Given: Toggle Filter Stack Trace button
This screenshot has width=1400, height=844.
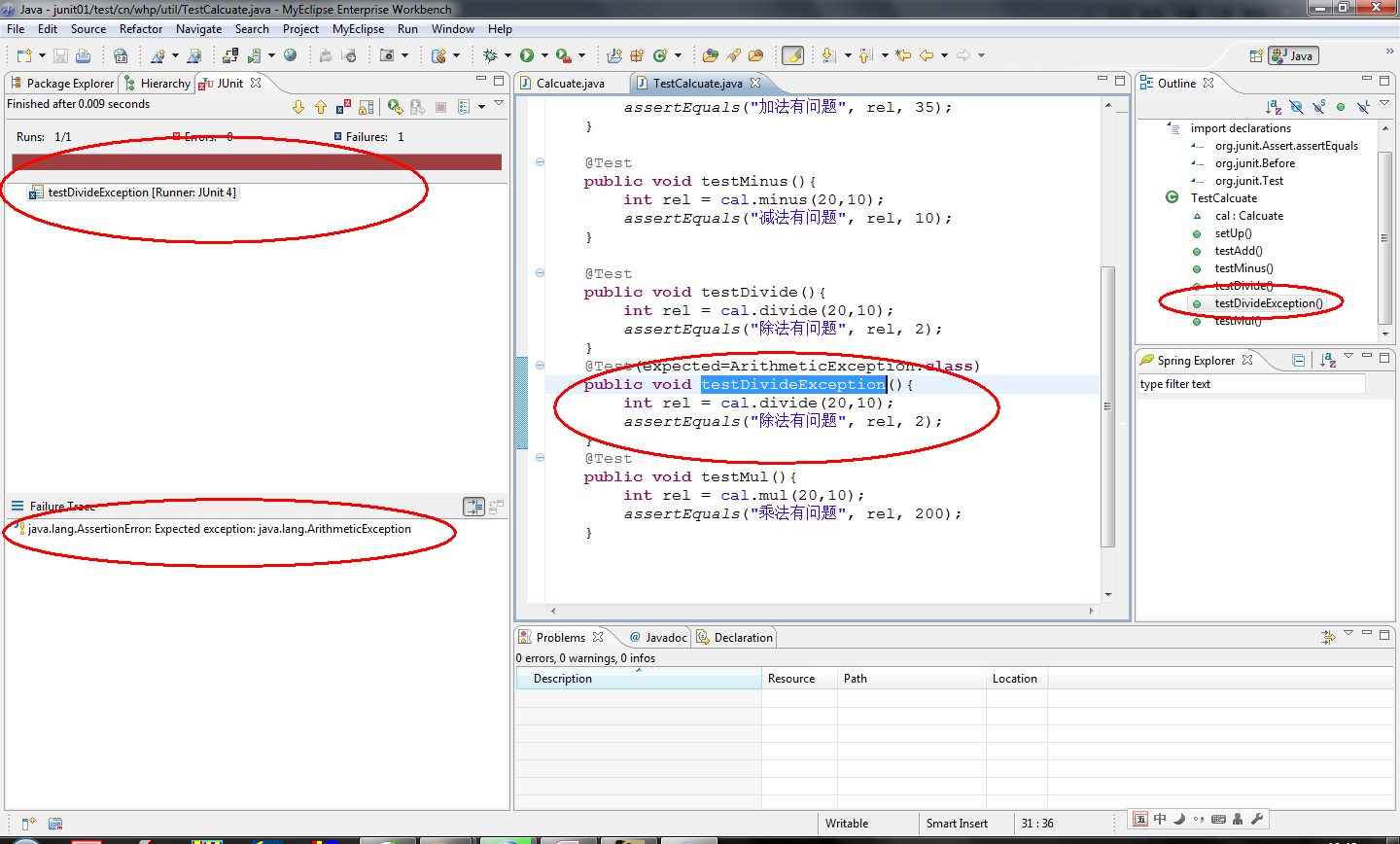Looking at the screenshot, I should (x=473, y=506).
